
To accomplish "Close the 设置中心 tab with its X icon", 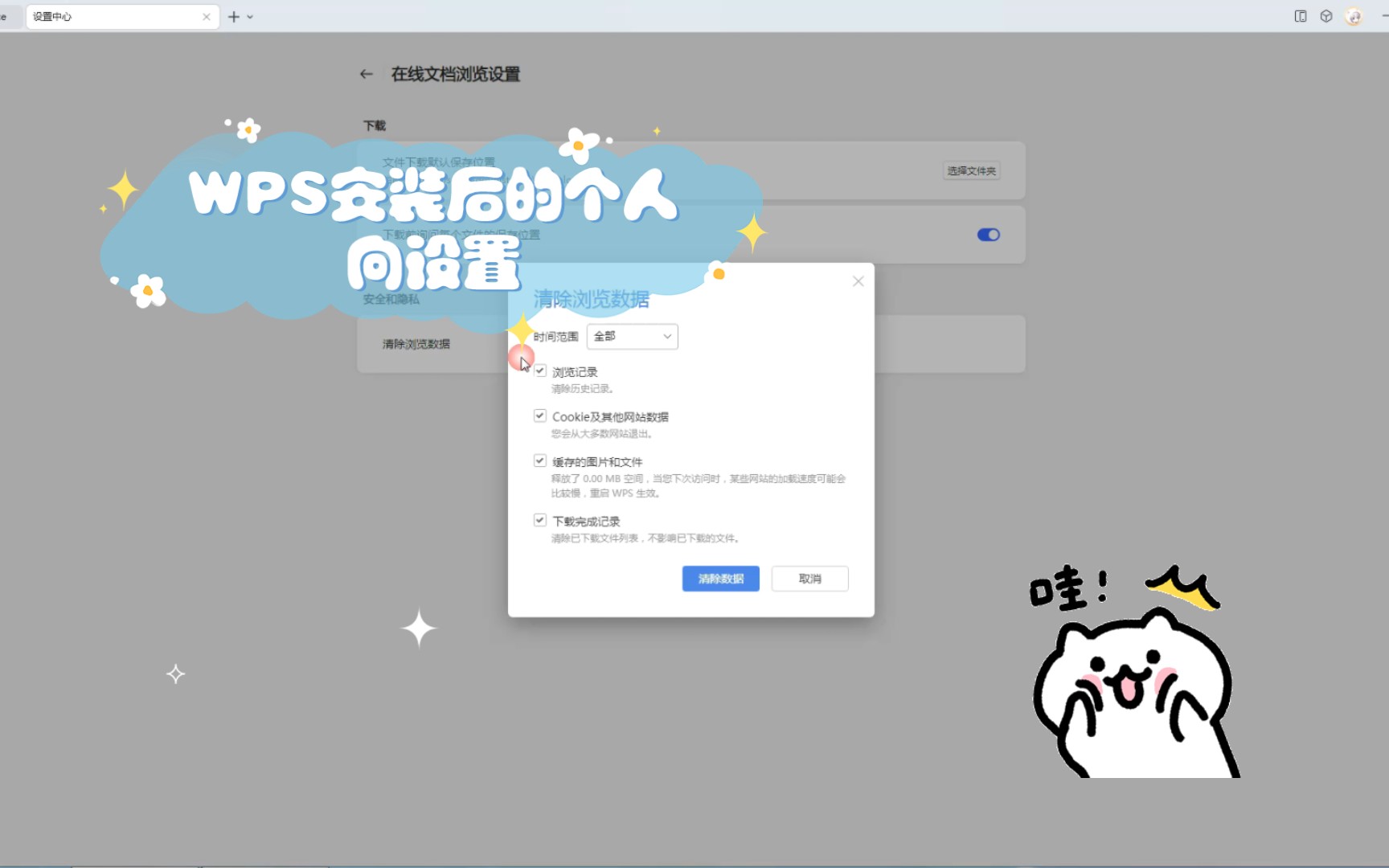I will (x=207, y=16).
